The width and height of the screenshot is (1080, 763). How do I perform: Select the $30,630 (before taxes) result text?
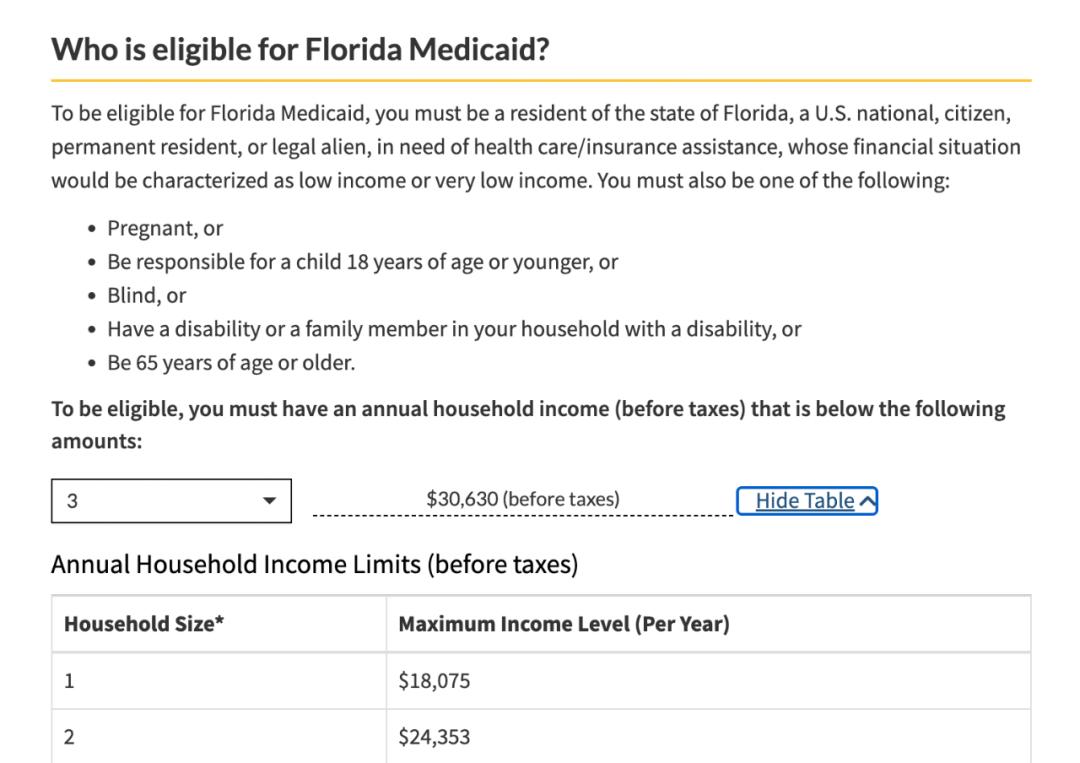click(x=522, y=498)
